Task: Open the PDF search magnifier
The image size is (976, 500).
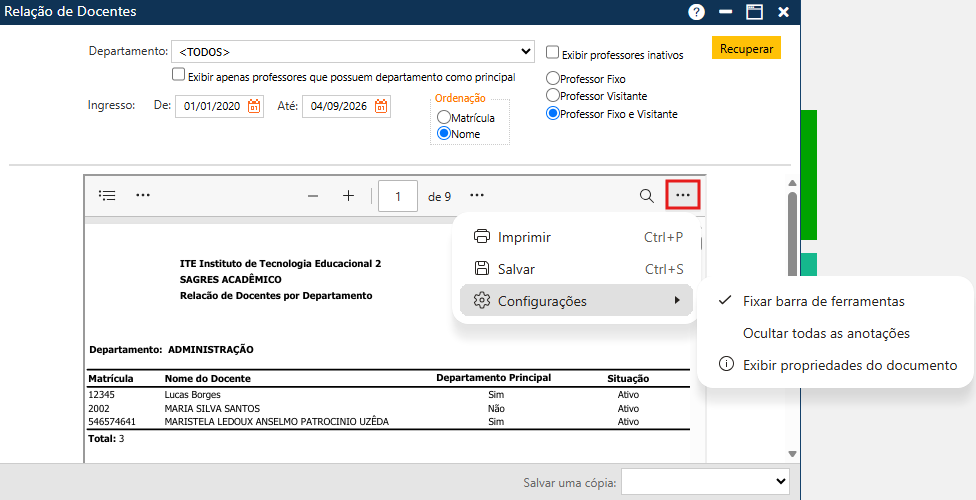Action: click(647, 196)
